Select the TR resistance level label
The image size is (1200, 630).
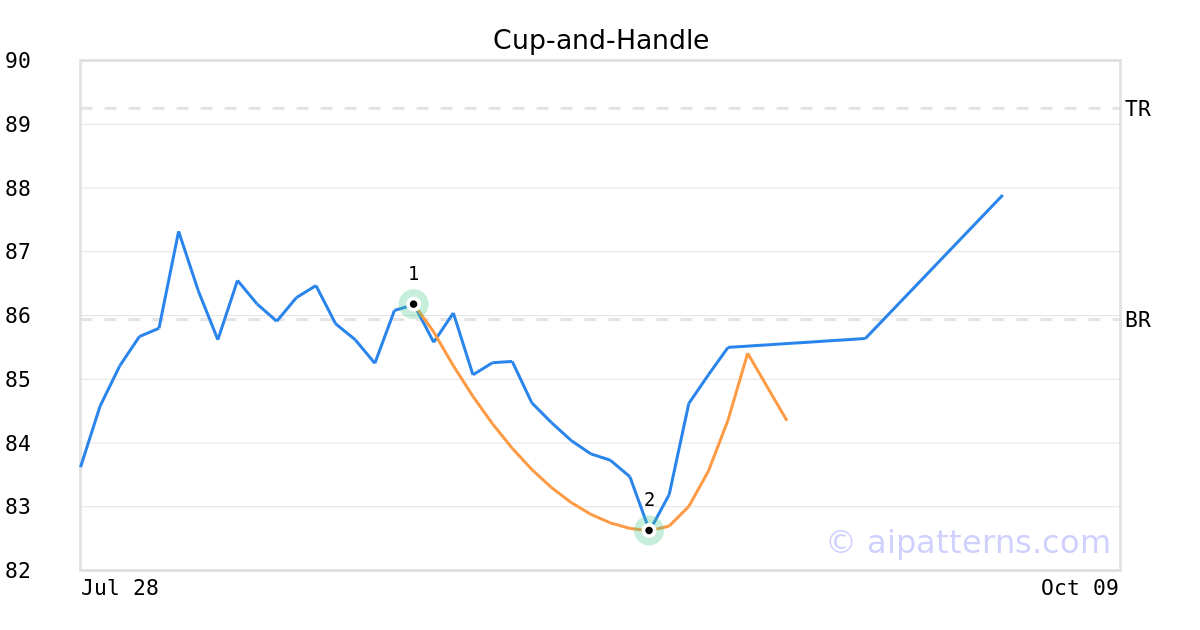pyautogui.click(x=1137, y=109)
